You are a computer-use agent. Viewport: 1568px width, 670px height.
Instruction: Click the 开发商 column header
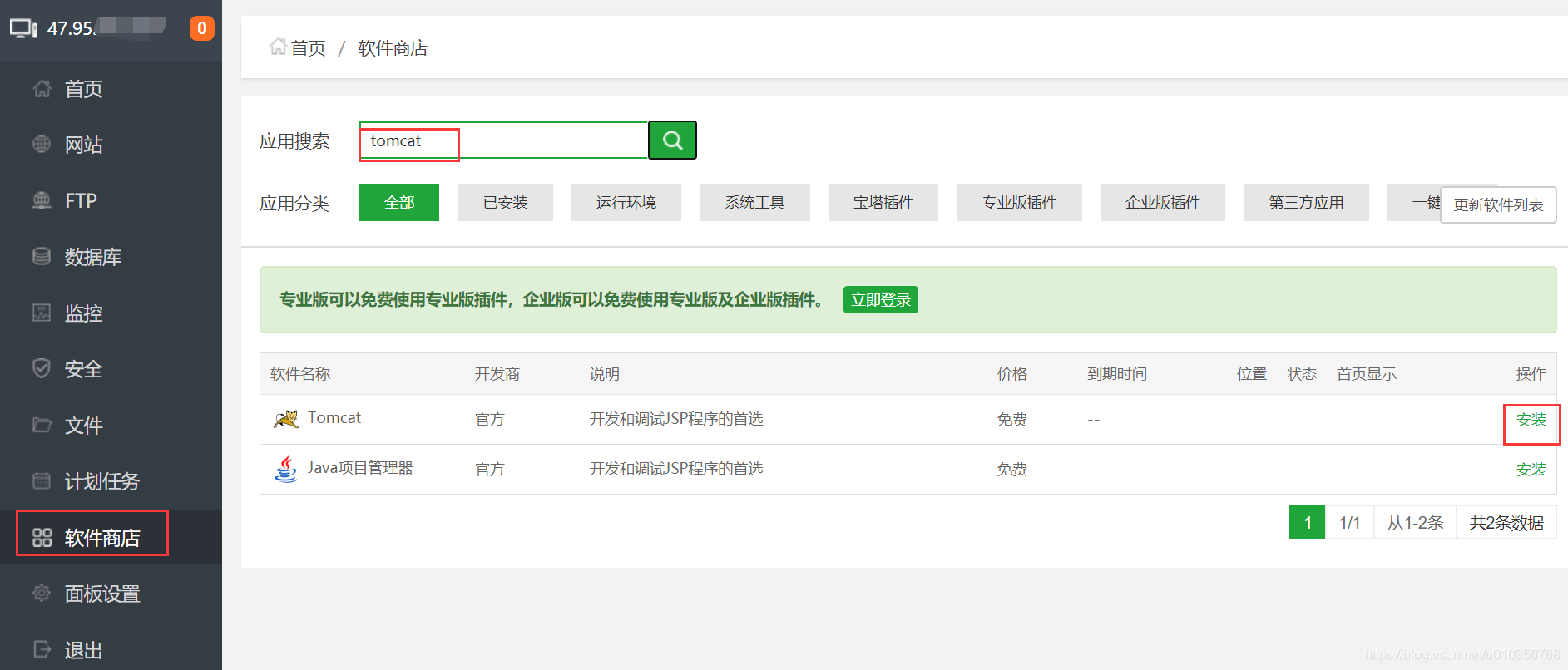coord(497,374)
